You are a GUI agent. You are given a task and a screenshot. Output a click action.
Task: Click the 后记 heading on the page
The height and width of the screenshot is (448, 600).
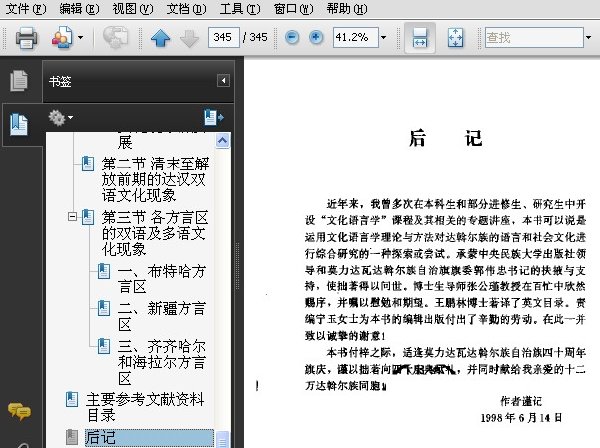coord(445,138)
